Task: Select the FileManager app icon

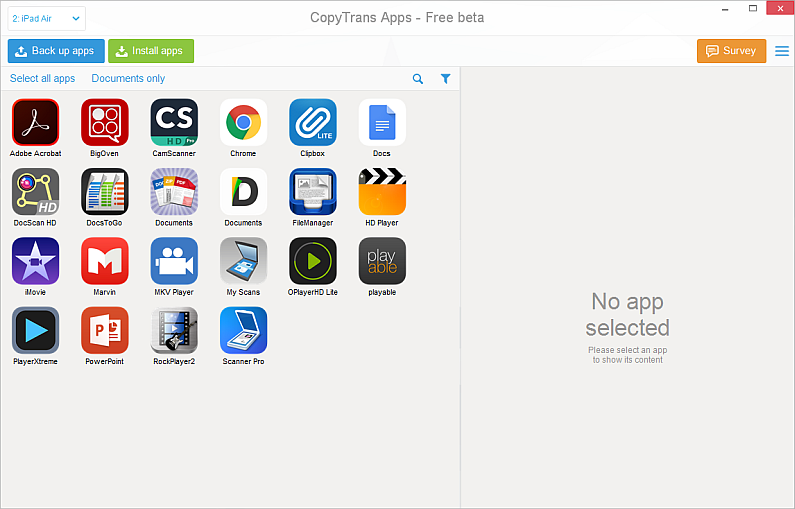Action: pos(313,192)
